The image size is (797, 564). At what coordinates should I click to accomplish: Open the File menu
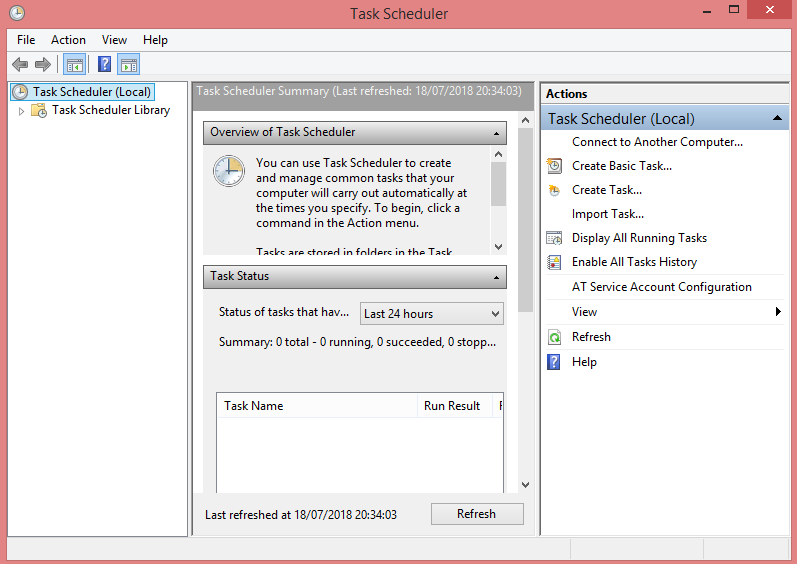(x=26, y=40)
